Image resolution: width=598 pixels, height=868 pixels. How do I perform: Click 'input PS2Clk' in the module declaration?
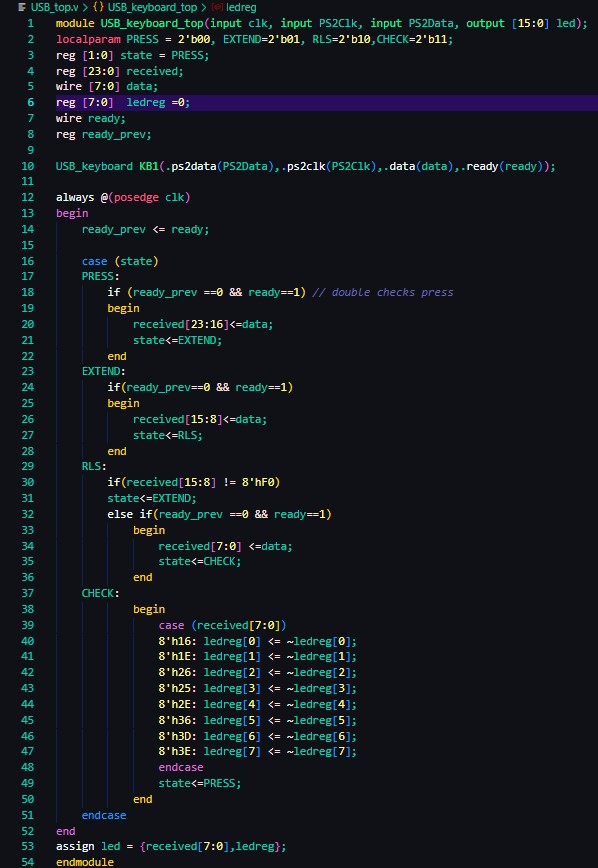tap(319, 23)
